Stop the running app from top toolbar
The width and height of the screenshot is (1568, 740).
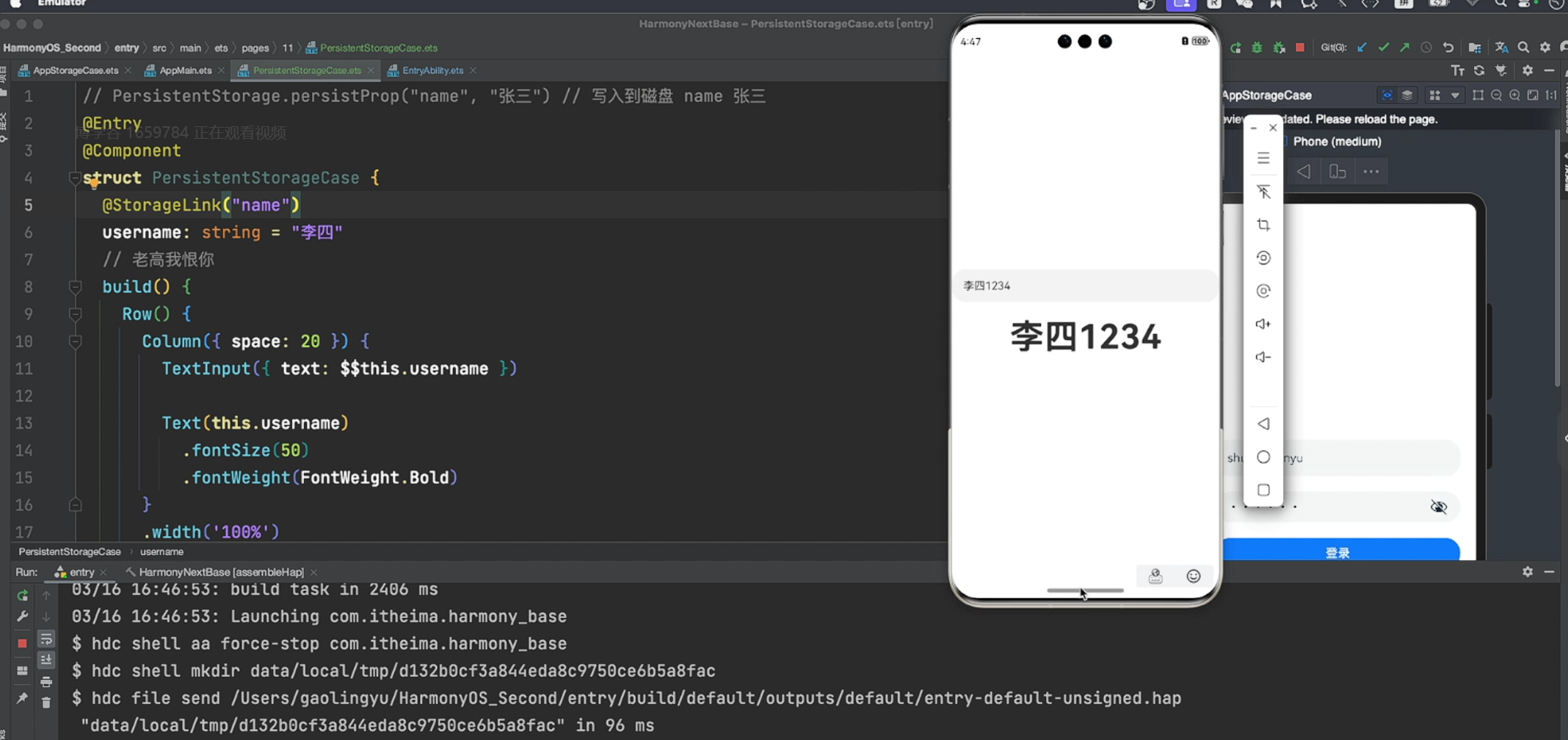1300,48
